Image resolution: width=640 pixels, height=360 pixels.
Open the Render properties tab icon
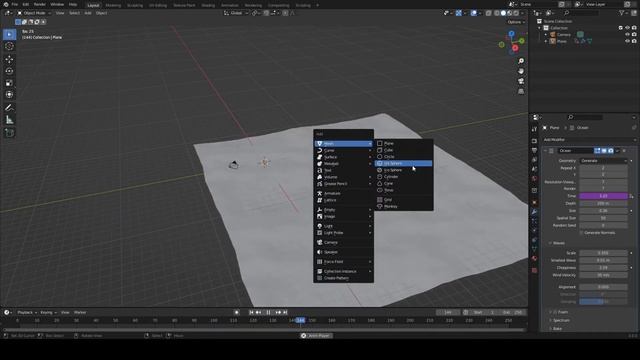[x=534, y=141]
